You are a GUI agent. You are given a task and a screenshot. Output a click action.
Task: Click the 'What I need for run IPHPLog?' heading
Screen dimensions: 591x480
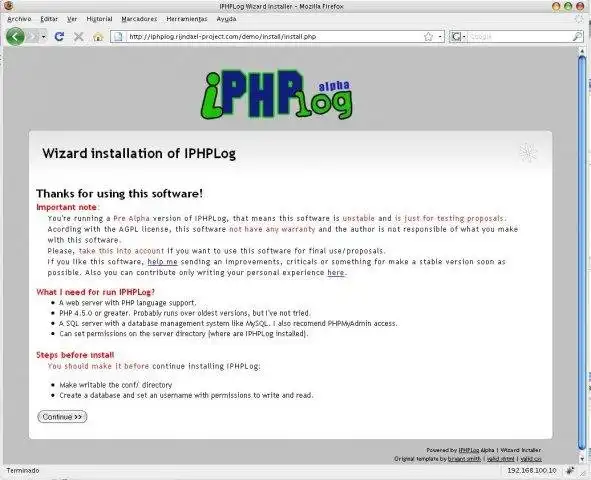(x=95, y=292)
